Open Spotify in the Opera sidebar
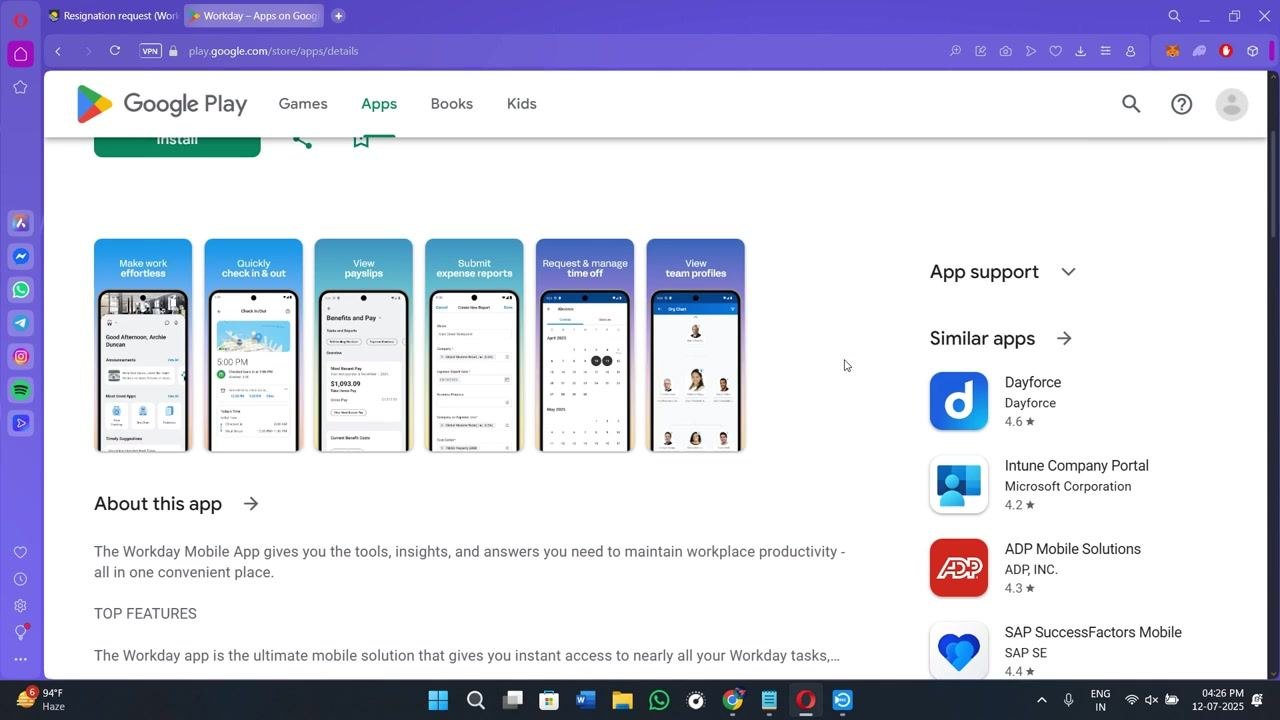The width and height of the screenshot is (1280, 720). tap(21, 390)
